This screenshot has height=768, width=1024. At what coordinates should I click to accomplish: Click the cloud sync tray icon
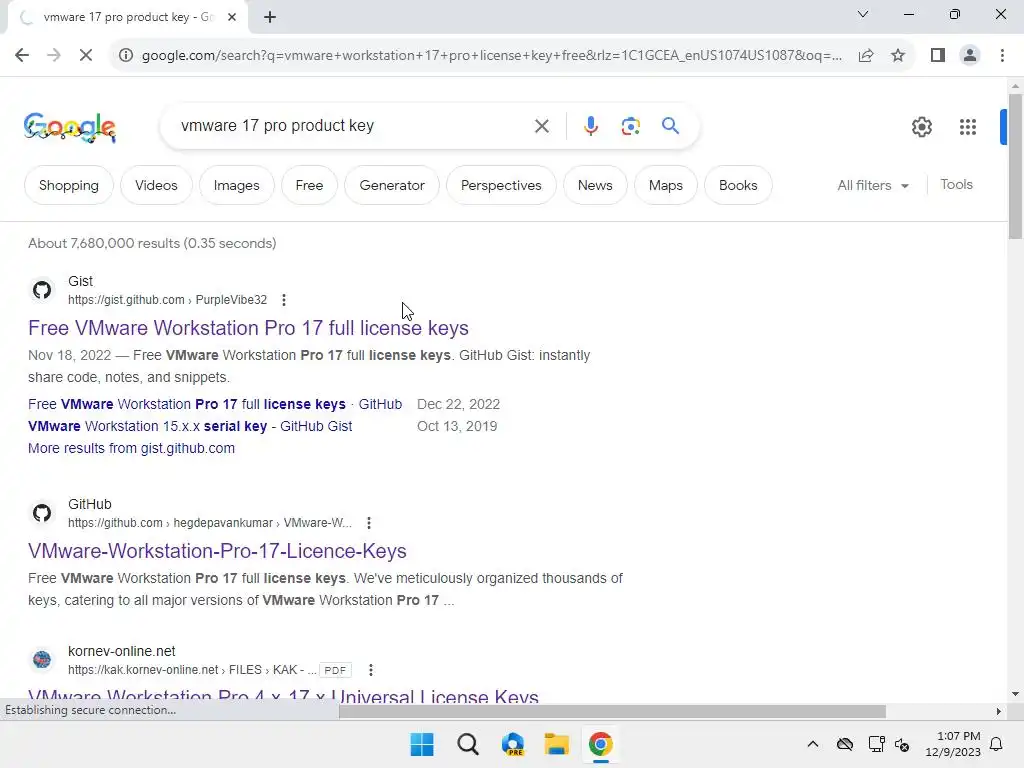tap(844, 744)
